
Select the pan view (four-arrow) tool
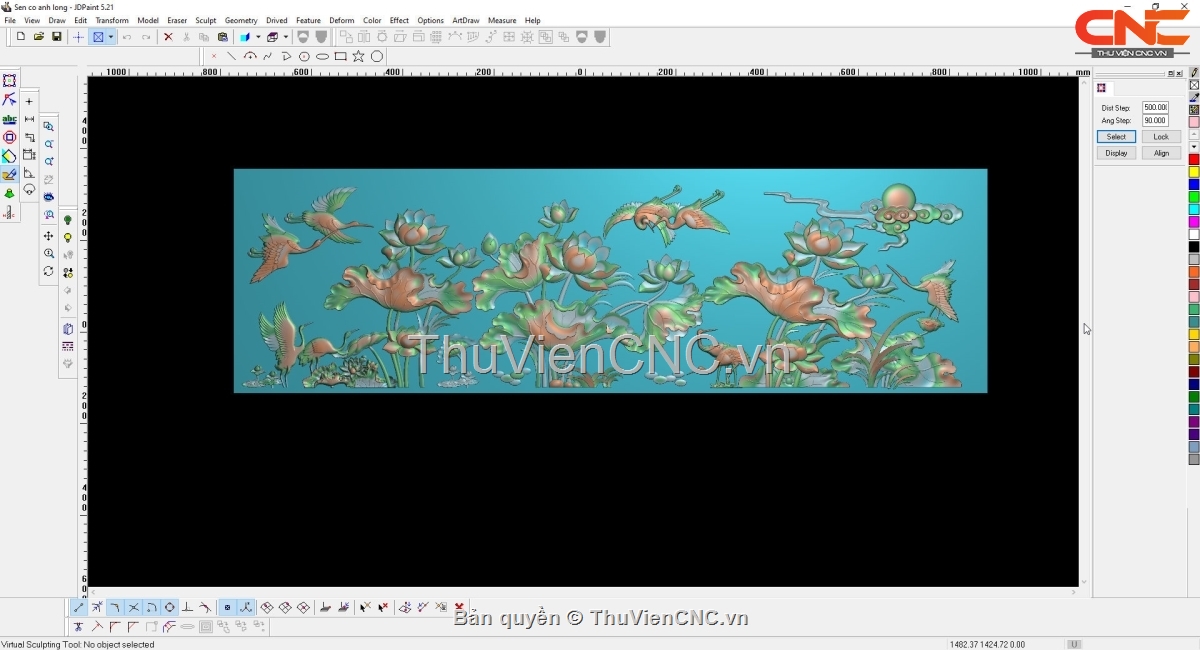pos(48,236)
